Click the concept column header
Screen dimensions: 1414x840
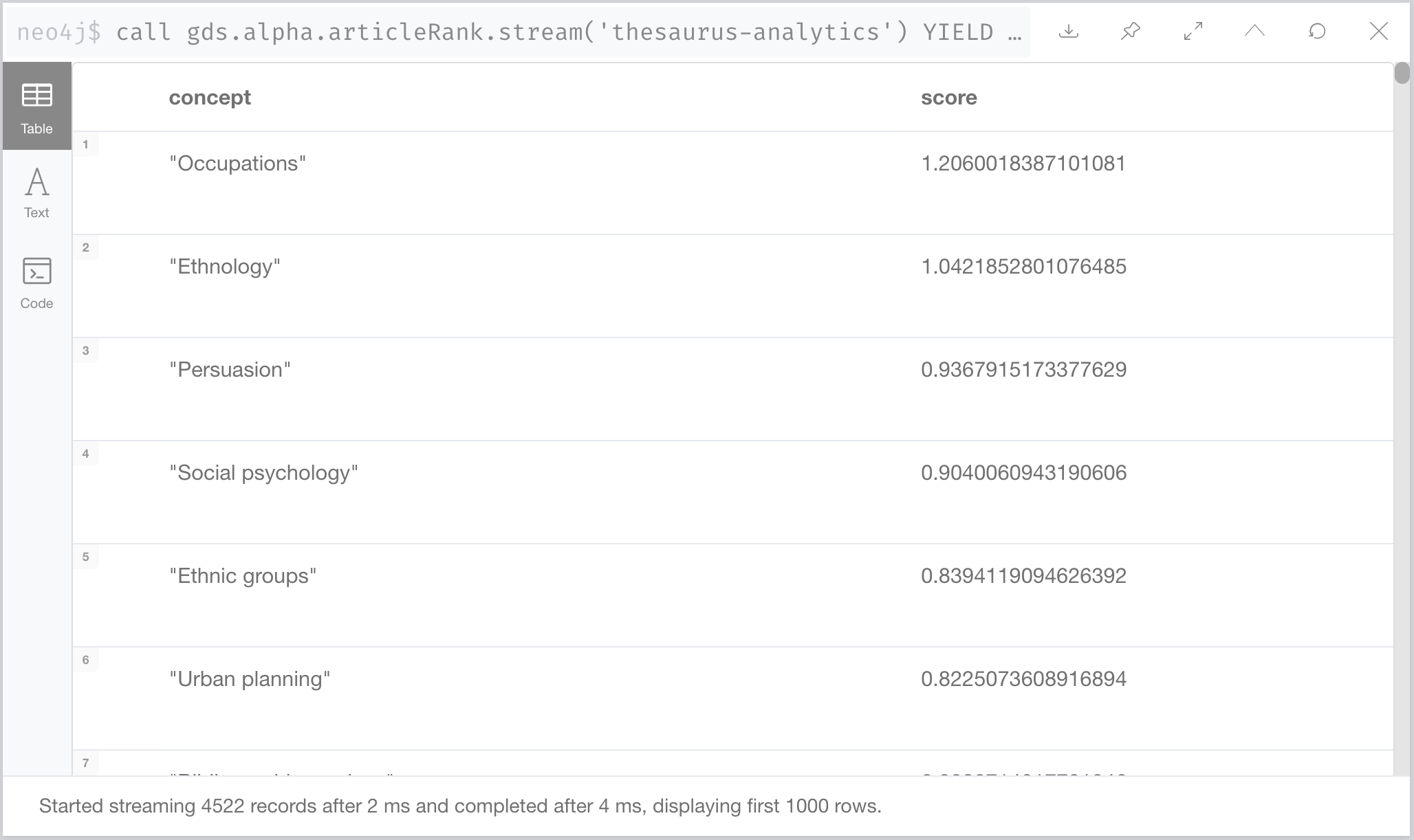(x=210, y=98)
